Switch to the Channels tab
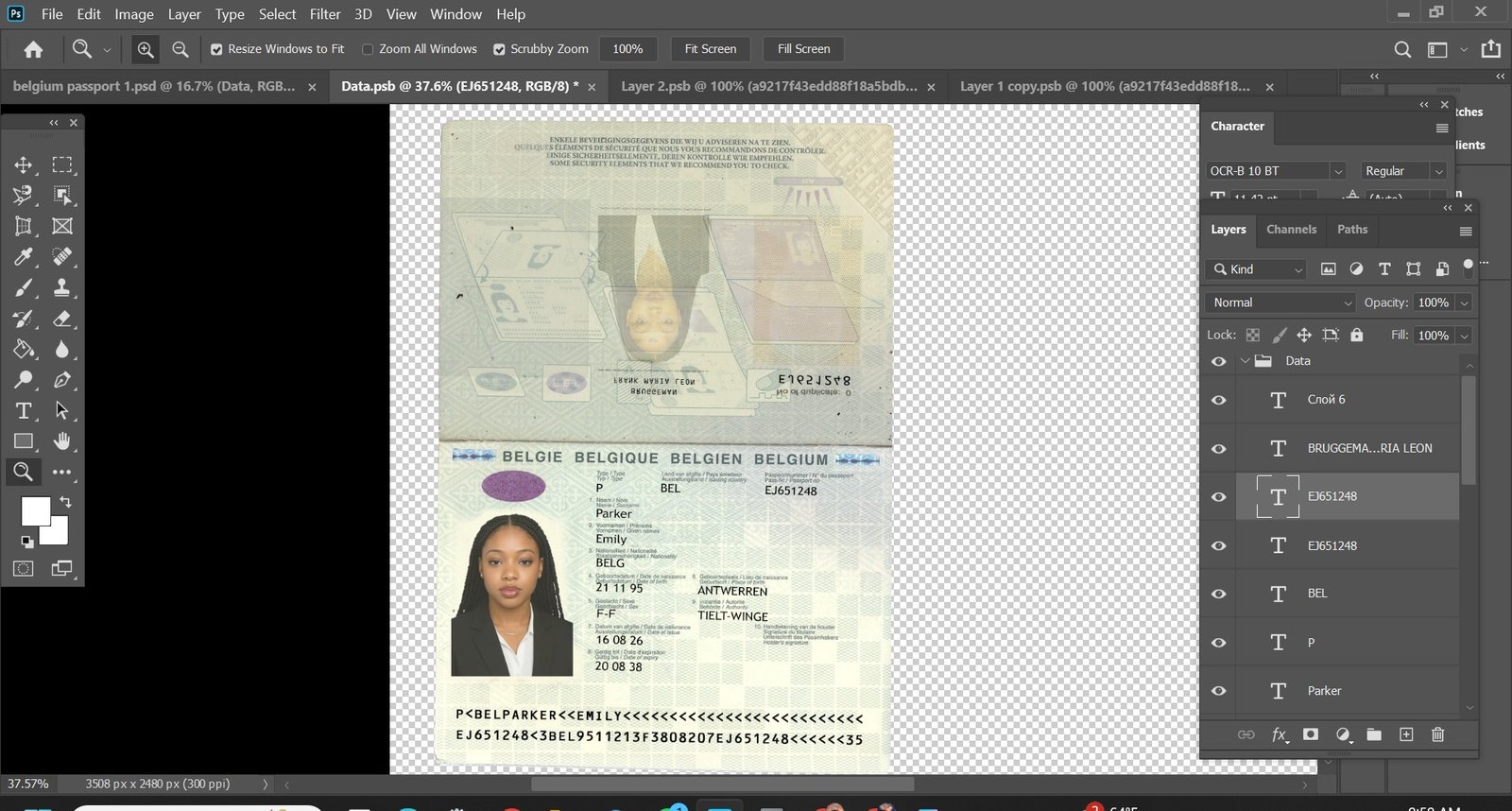Viewport: 1512px width, 811px height. point(1291,230)
